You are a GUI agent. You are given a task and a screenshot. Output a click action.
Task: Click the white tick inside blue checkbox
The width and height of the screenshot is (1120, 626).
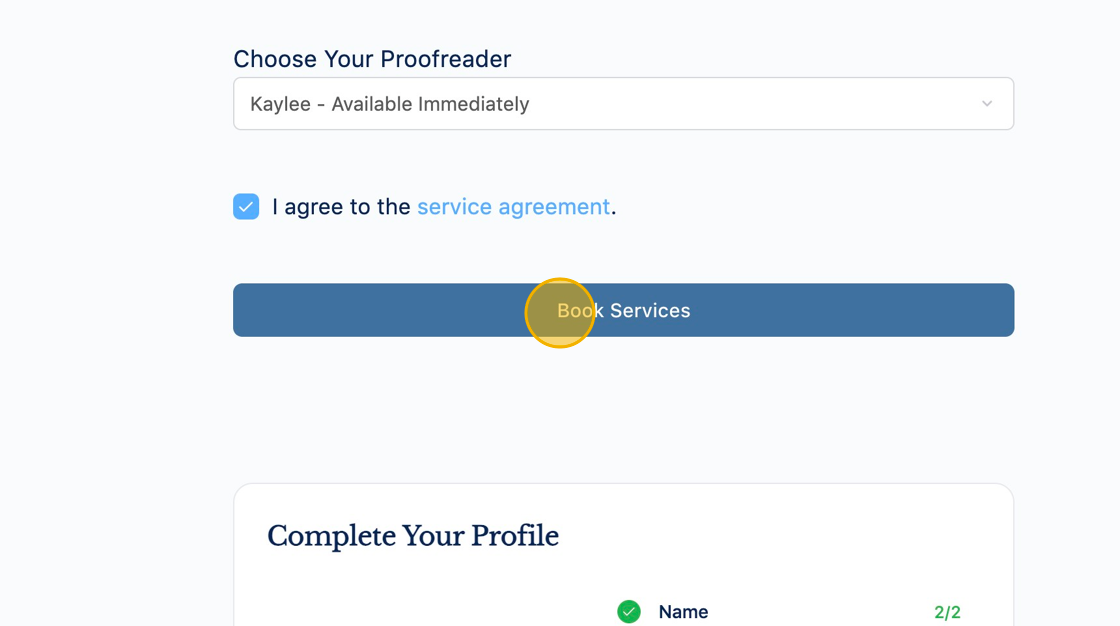tap(246, 207)
